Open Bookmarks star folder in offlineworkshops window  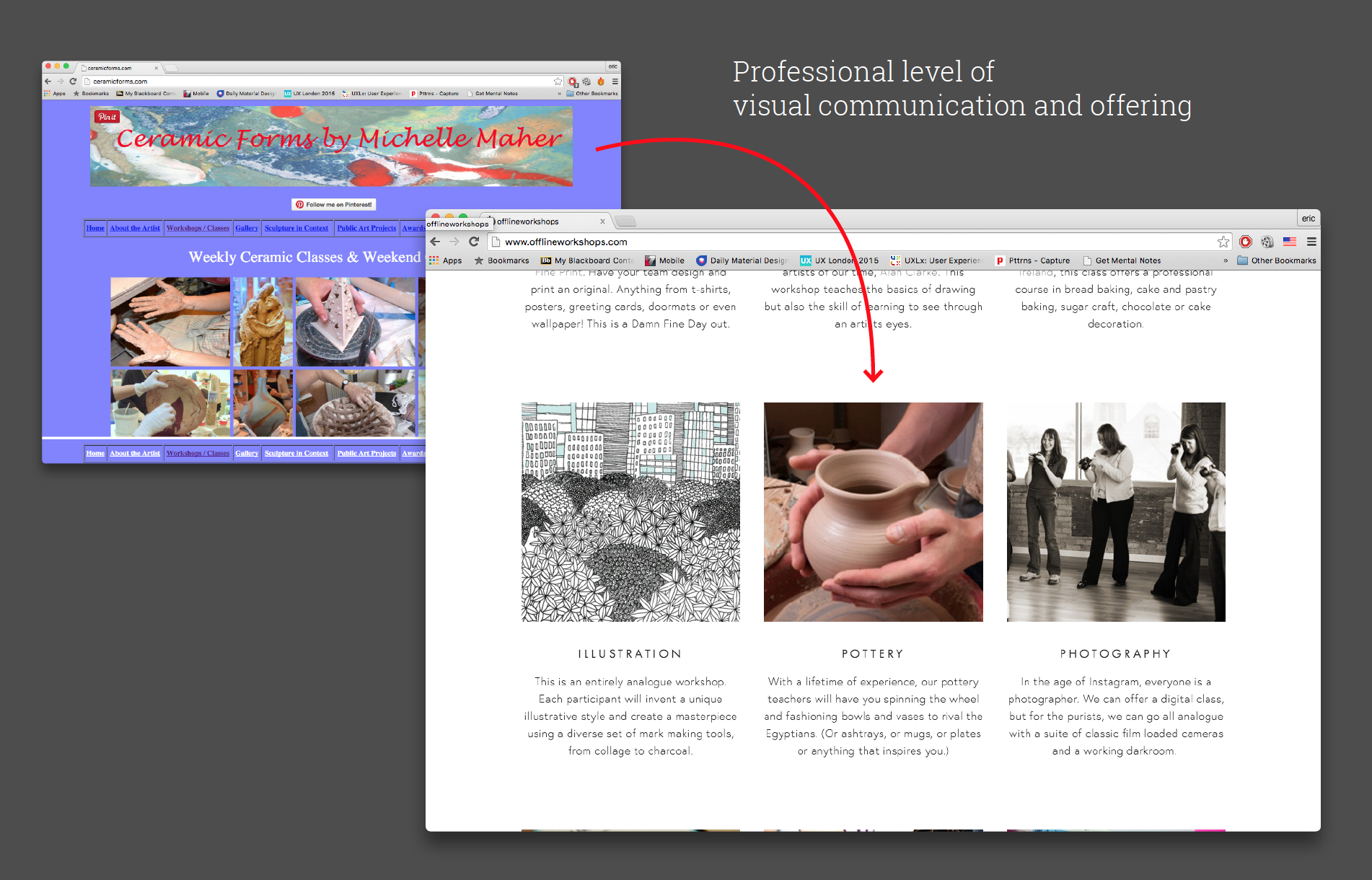501,260
